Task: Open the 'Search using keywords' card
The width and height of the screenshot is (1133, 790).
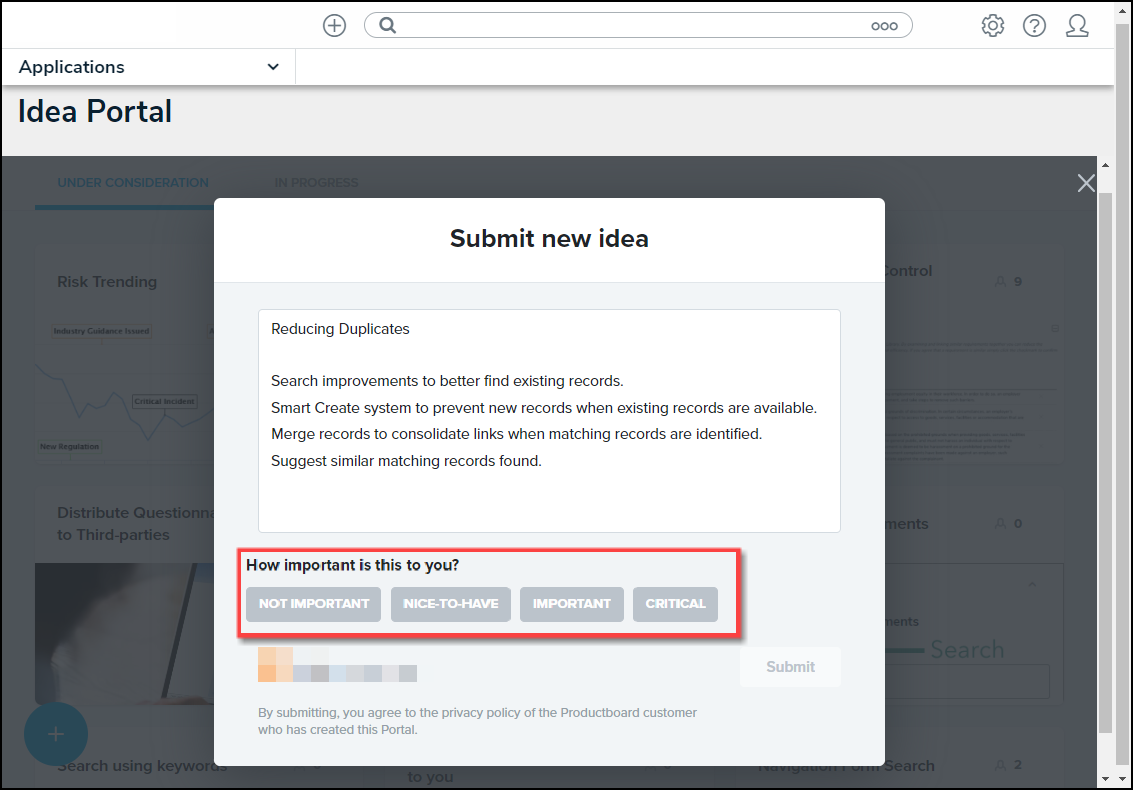Action: 142,766
